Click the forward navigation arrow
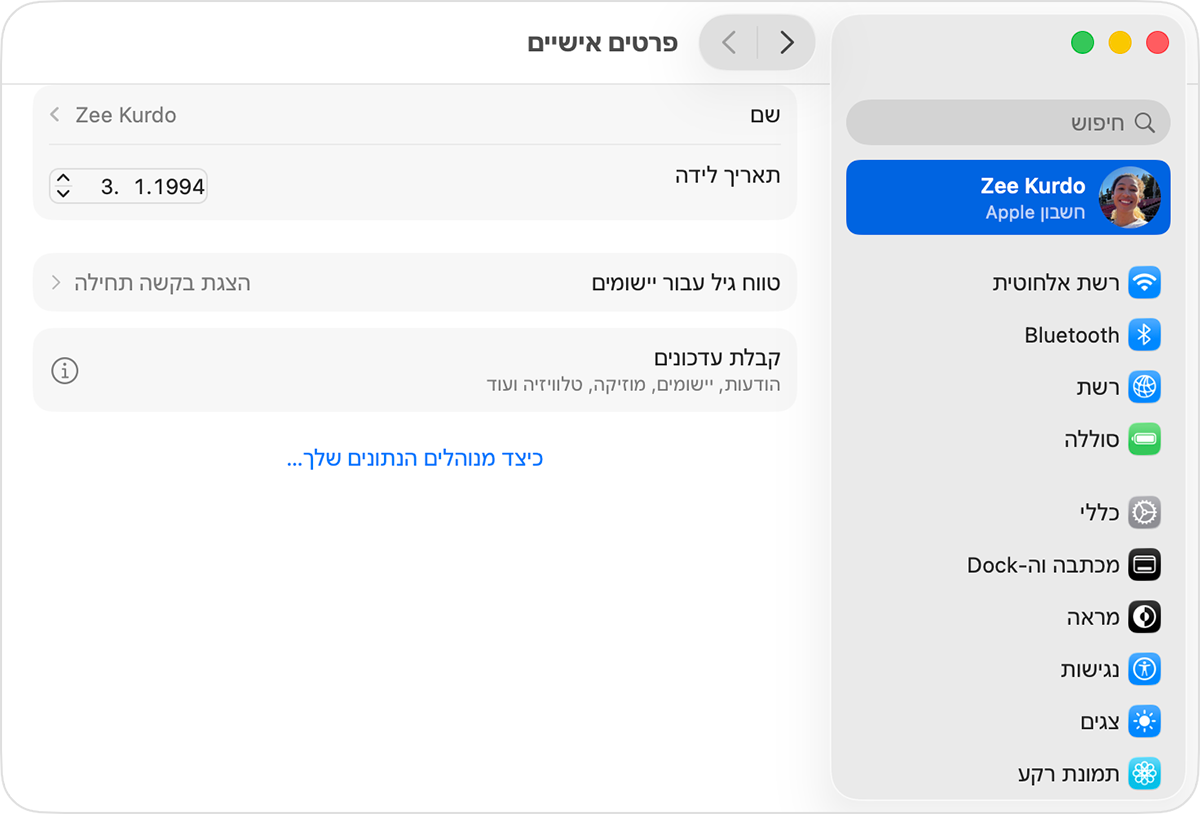This screenshot has width=1200, height=814. tap(786, 42)
